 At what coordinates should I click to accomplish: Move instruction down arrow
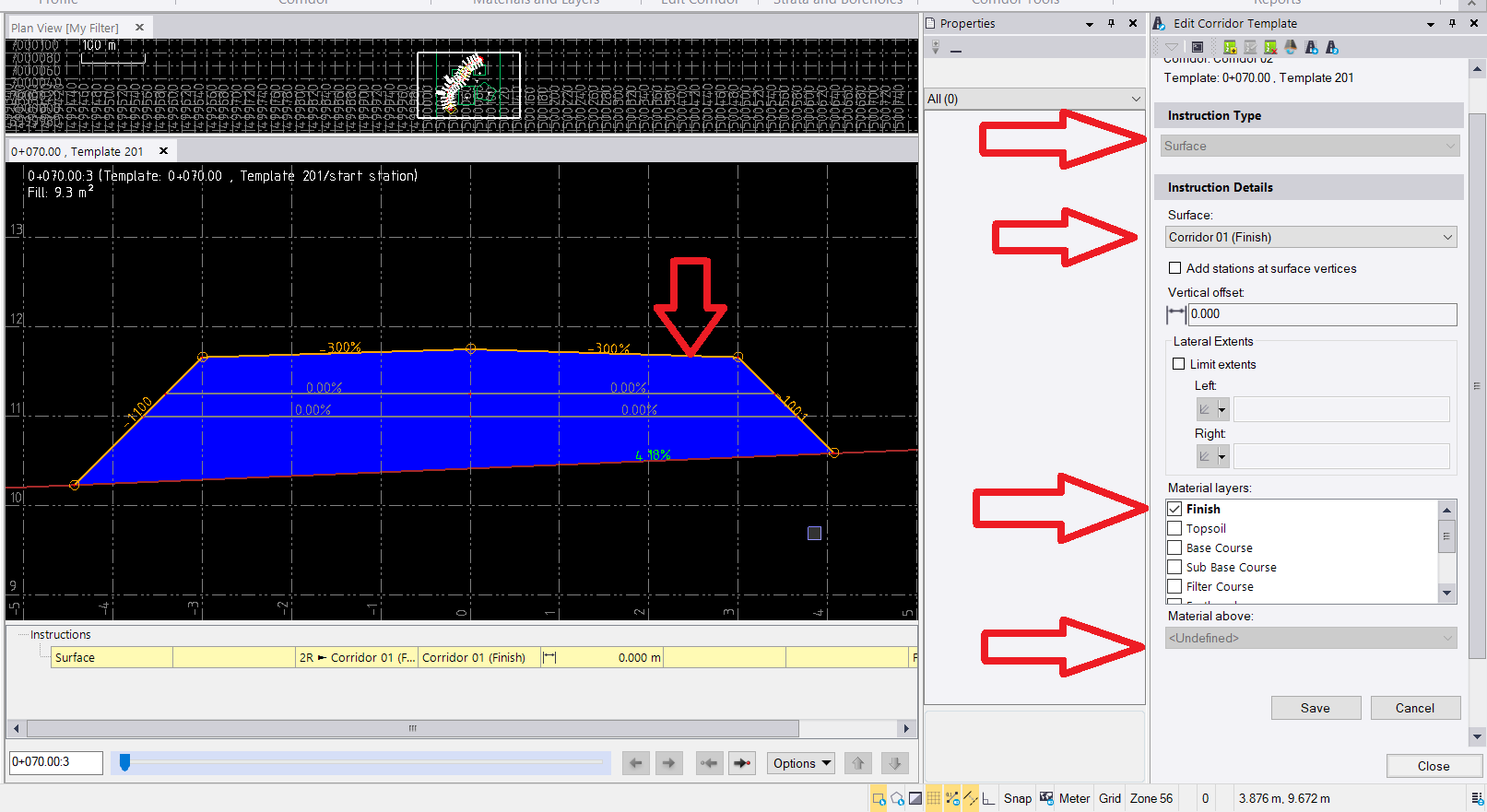(894, 763)
